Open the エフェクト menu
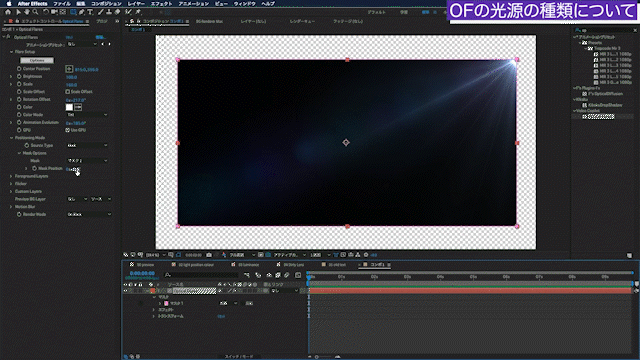 (161, 4)
